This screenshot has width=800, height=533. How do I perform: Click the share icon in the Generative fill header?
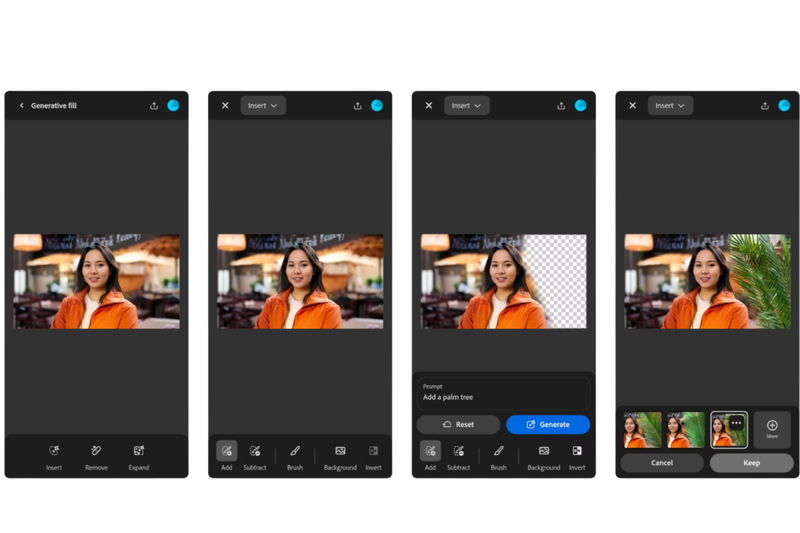pos(154,105)
